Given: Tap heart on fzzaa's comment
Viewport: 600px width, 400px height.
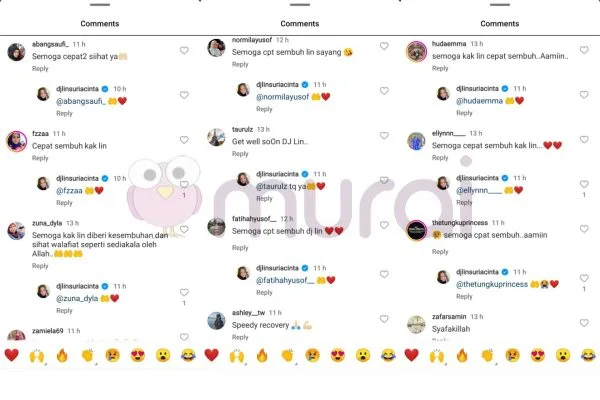Looking at the screenshot, I should pos(184,140).
